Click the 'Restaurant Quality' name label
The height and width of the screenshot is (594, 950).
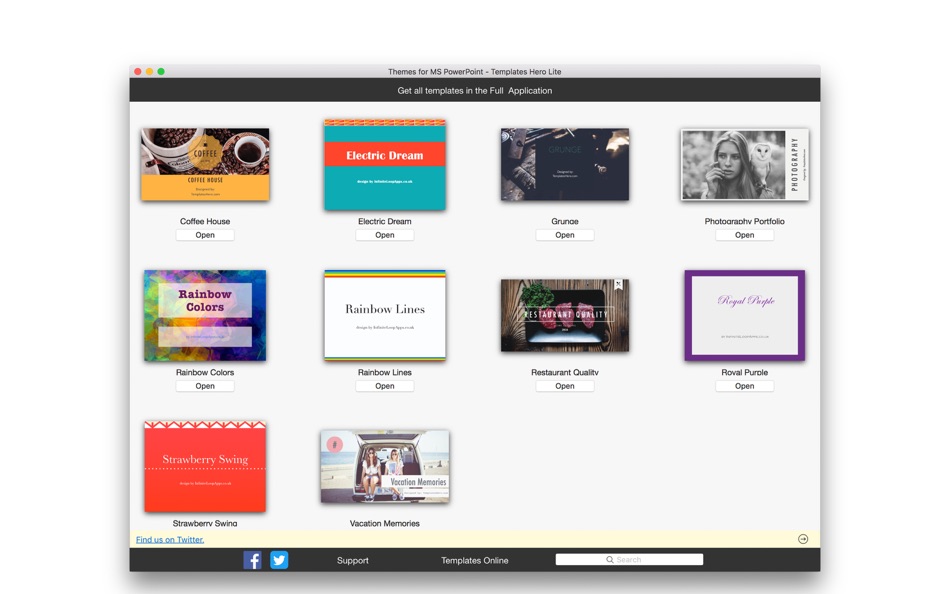pos(565,372)
